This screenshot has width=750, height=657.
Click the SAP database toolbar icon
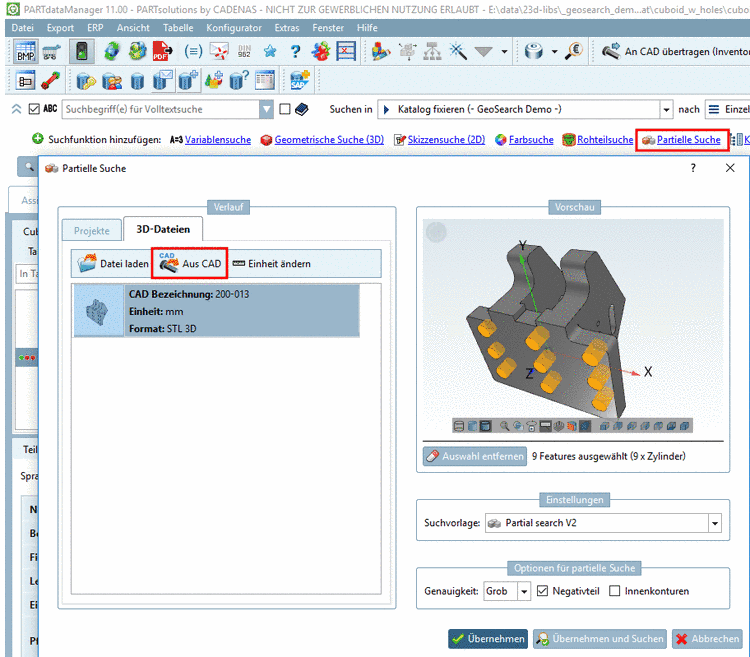click(300, 80)
